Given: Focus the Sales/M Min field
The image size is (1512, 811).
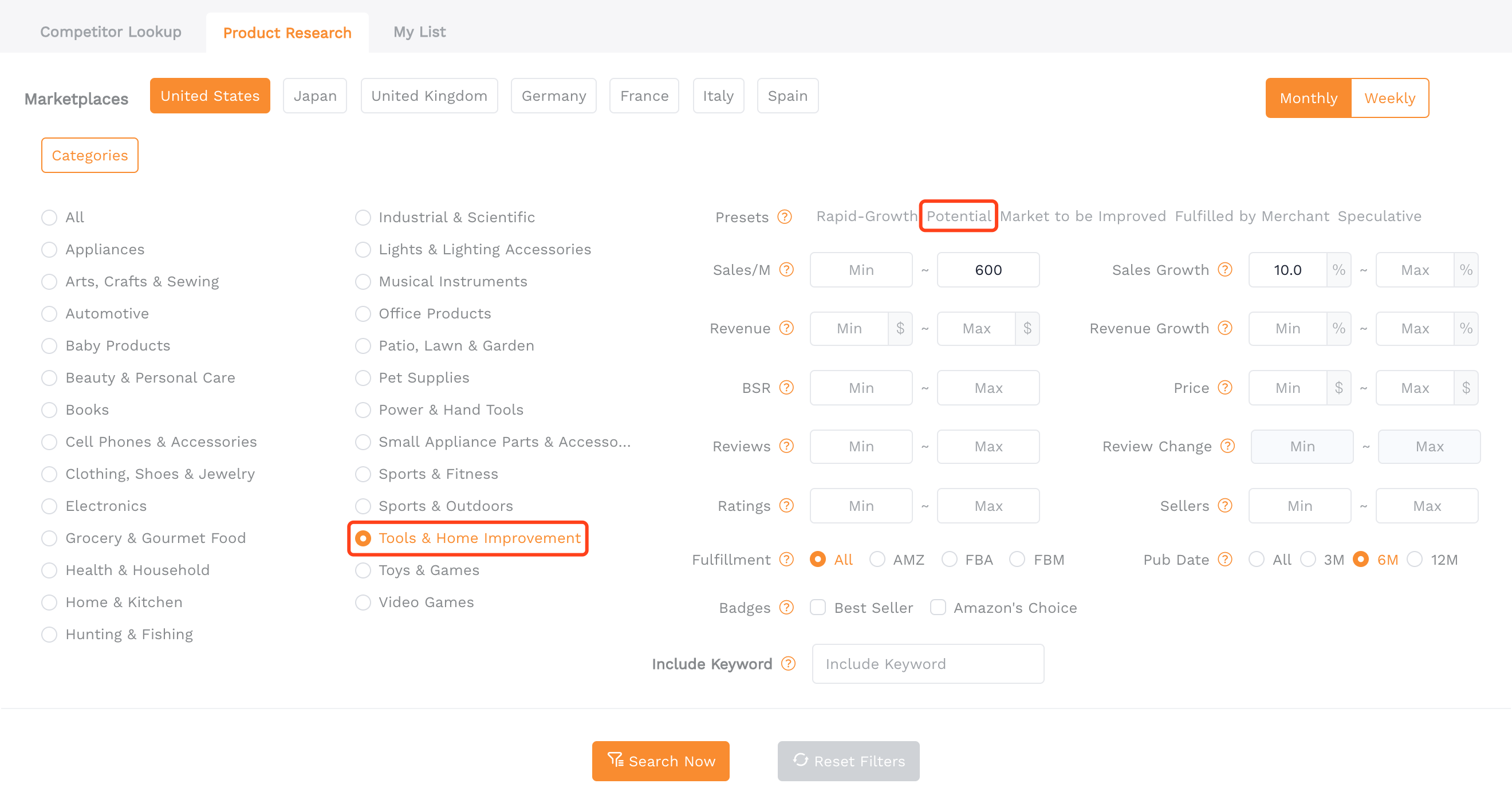Looking at the screenshot, I should coord(861,270).
